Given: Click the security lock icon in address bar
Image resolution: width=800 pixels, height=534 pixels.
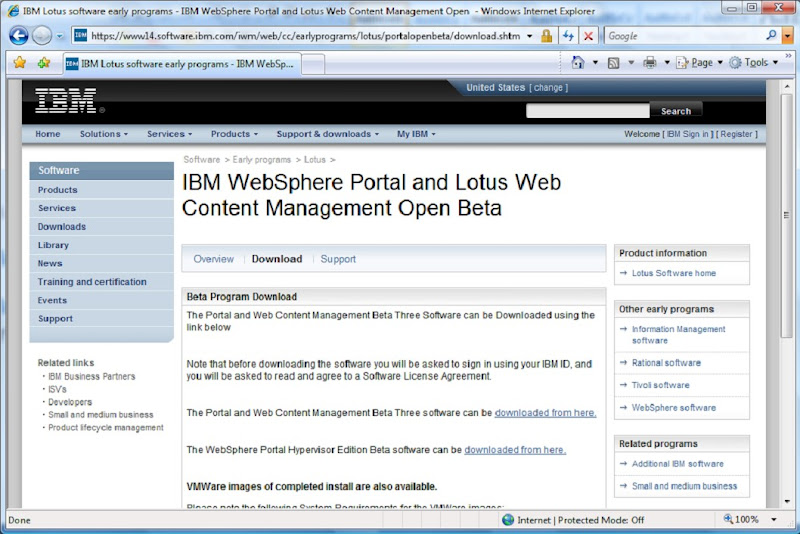Looking at the screenshot, I should [x=546, y=36].
